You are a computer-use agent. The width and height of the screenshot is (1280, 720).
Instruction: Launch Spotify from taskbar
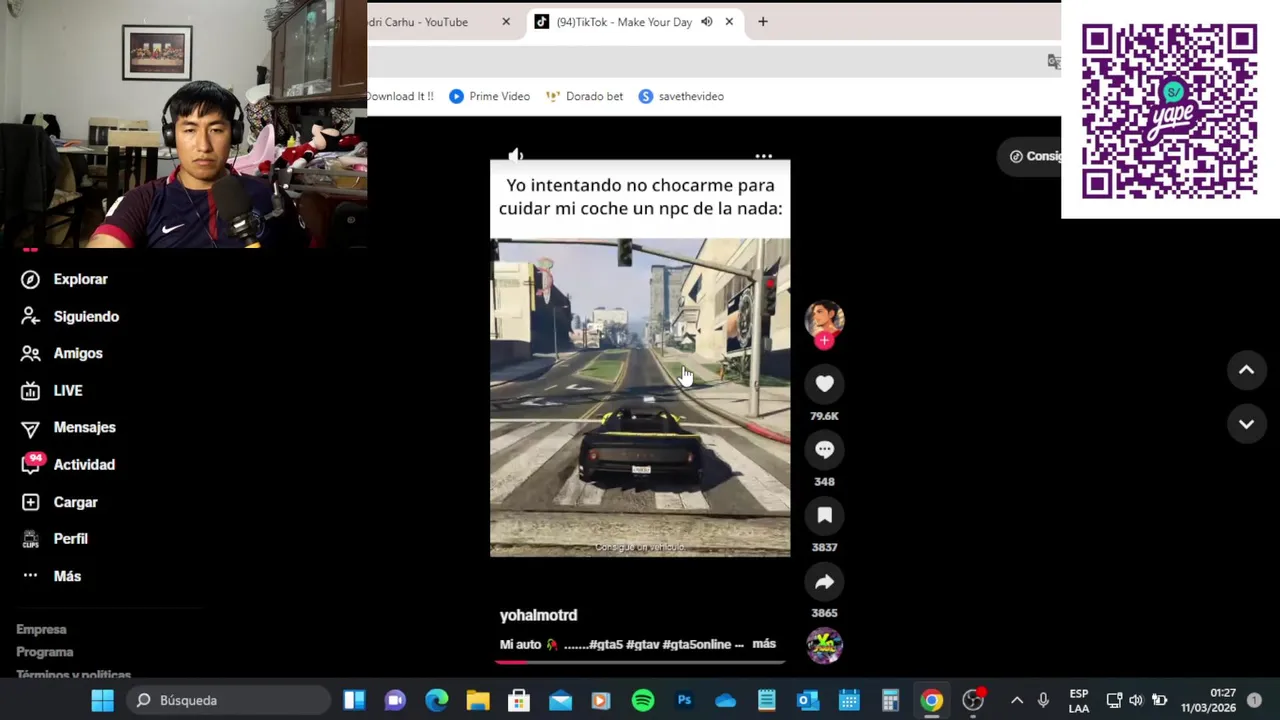[643, 700]
